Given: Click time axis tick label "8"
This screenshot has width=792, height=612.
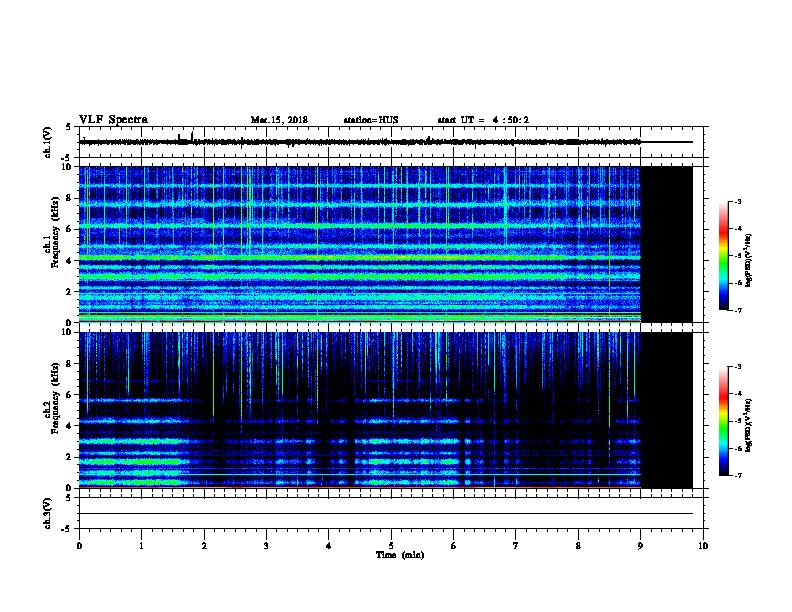Looking at the screenshot, I should click(x=578, y=546).
